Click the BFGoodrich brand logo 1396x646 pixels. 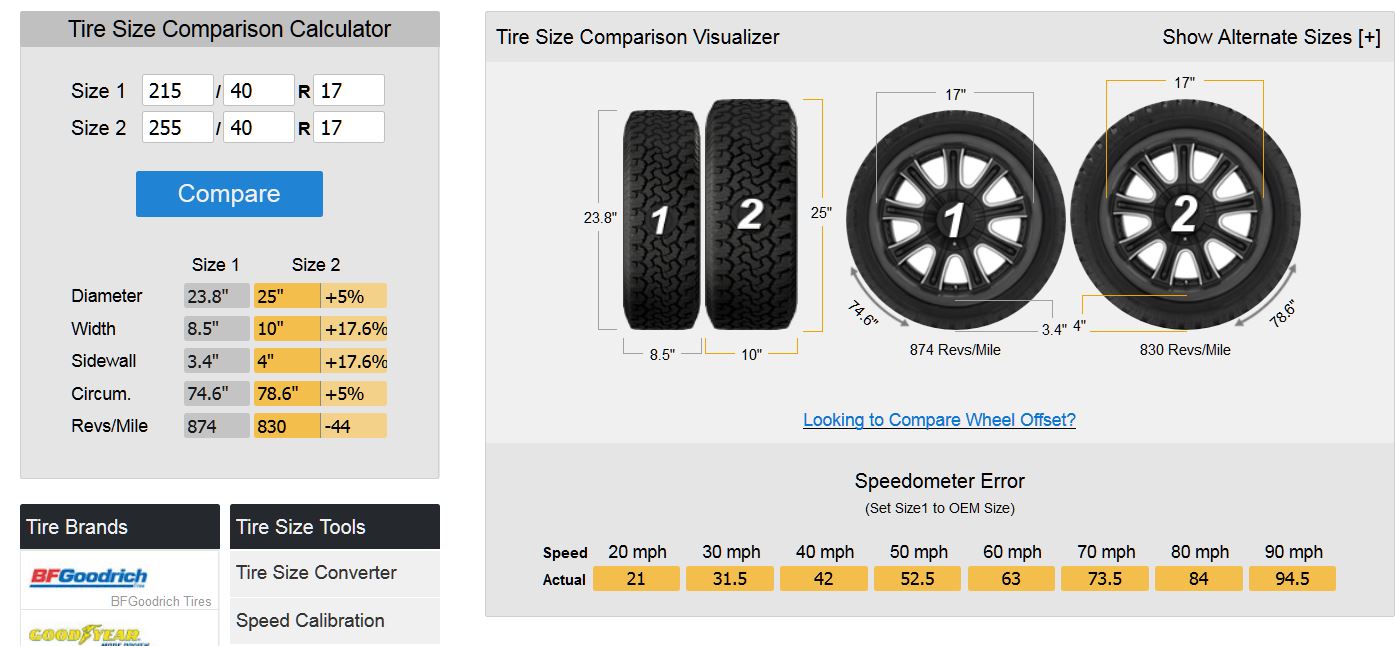89,576
